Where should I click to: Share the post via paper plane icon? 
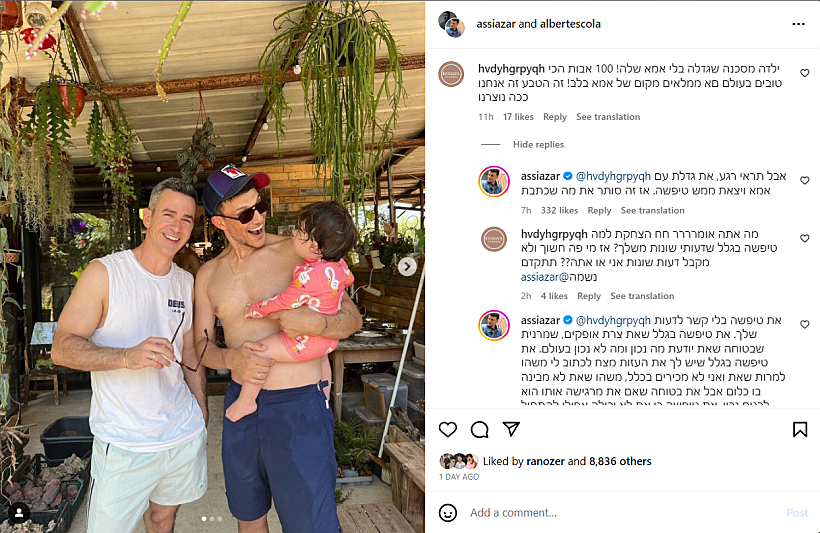coord(511,429)
